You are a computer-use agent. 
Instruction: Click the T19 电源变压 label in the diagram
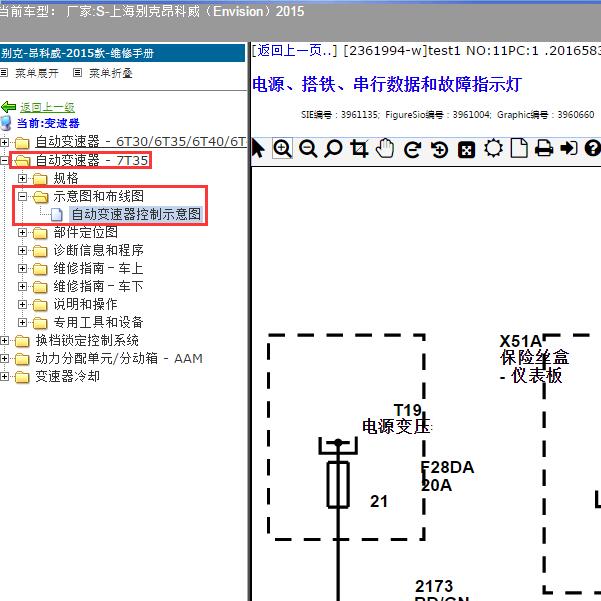(x=397, y=419)
